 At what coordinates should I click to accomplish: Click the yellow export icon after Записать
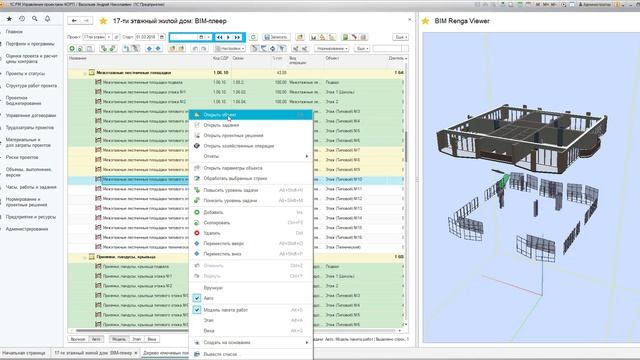click(300, 37)
